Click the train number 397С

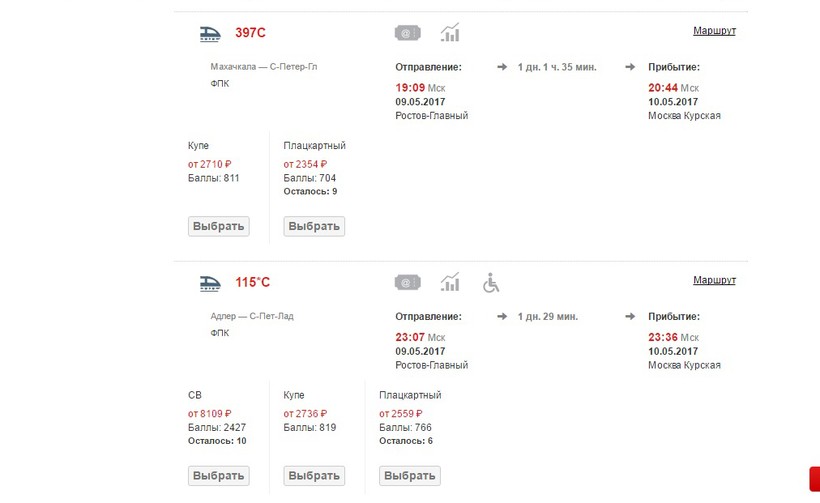tap(250, 33)
